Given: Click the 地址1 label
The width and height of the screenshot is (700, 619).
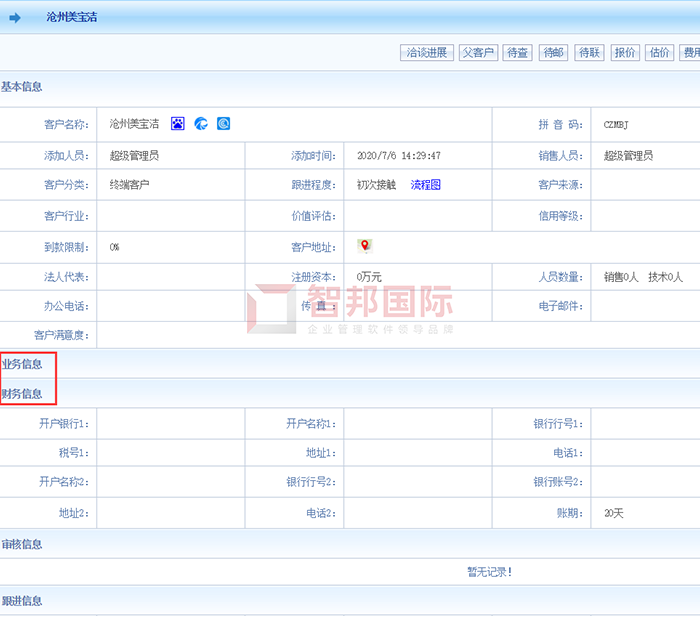Looking at the screenshot, I should [x=321, y=453].
